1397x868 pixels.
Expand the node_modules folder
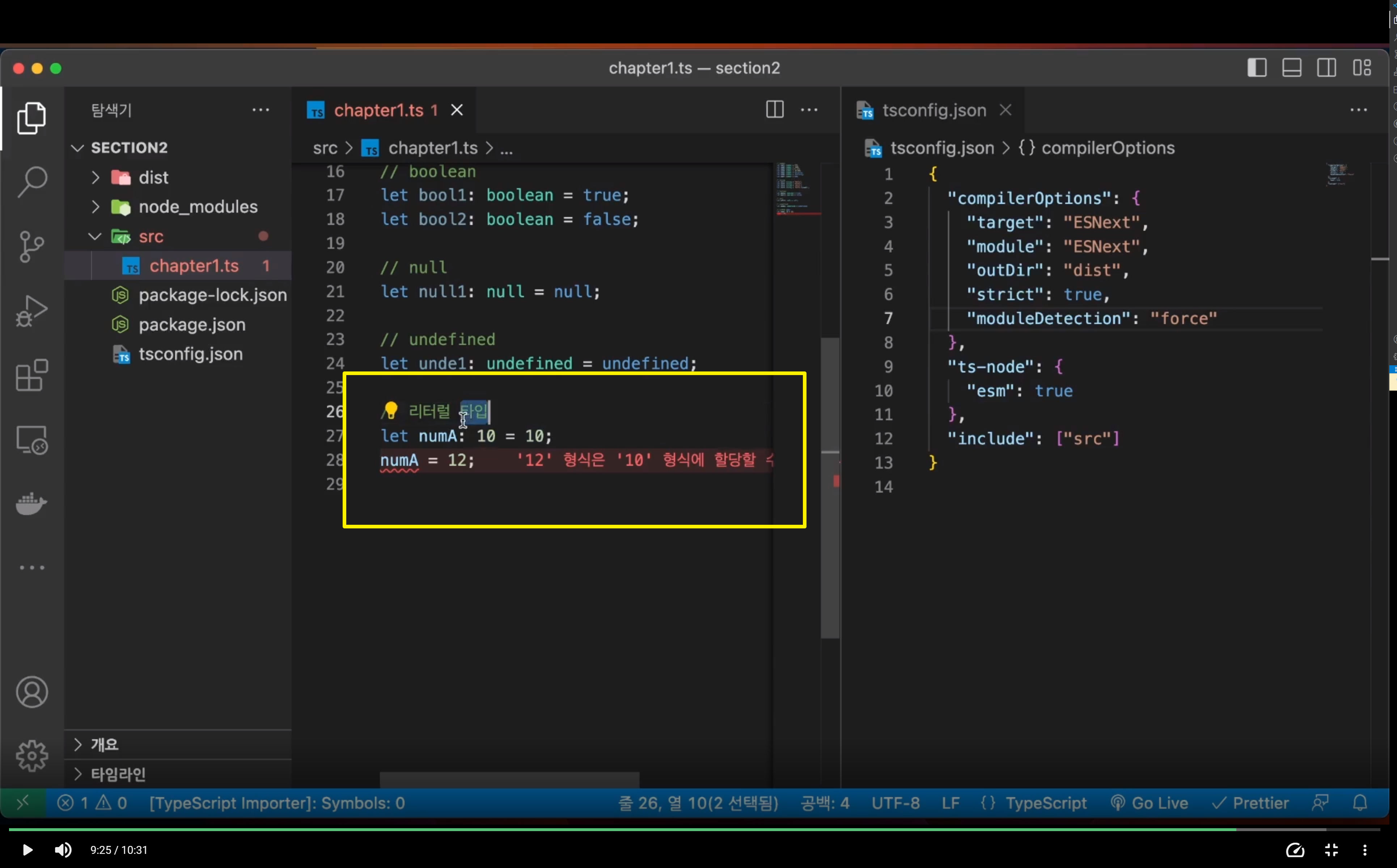point(178,207)
